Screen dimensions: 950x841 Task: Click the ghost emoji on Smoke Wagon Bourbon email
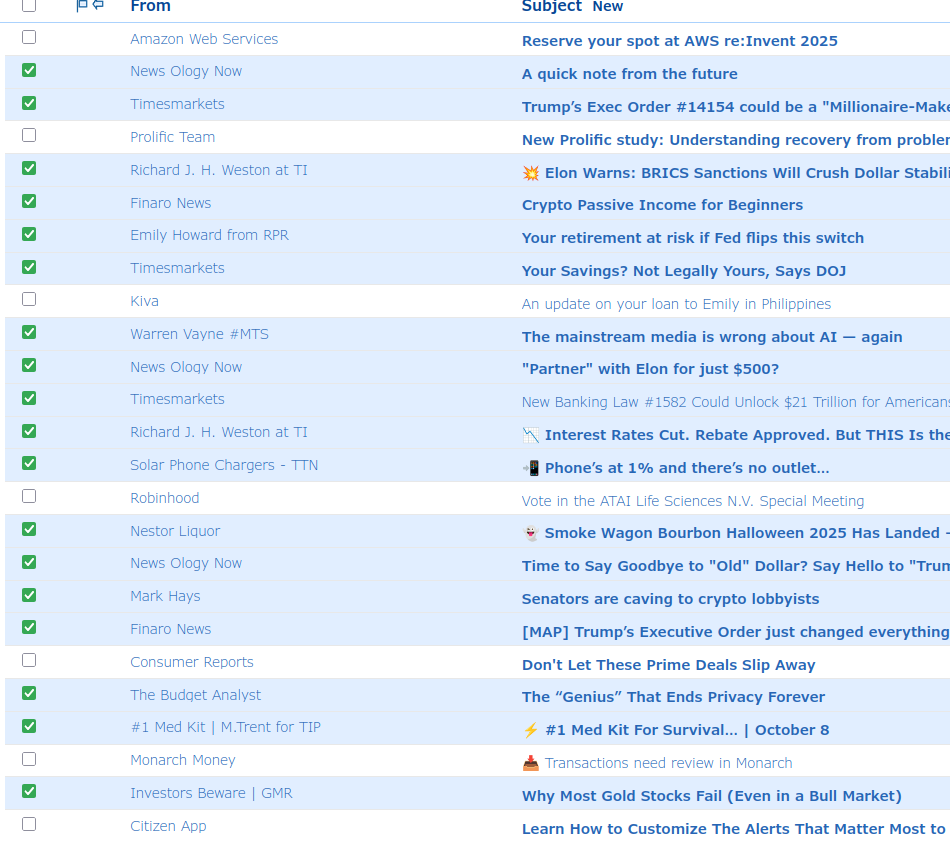pos(531,533)
